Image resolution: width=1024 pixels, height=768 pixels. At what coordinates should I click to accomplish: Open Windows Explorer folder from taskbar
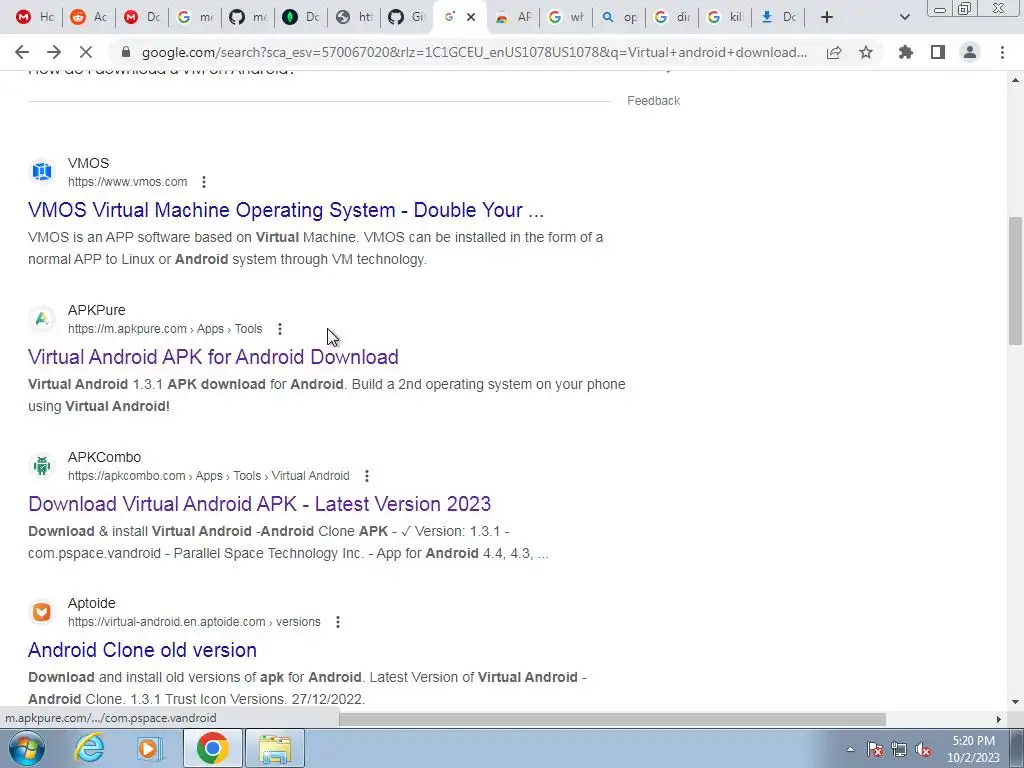[275, 748]
